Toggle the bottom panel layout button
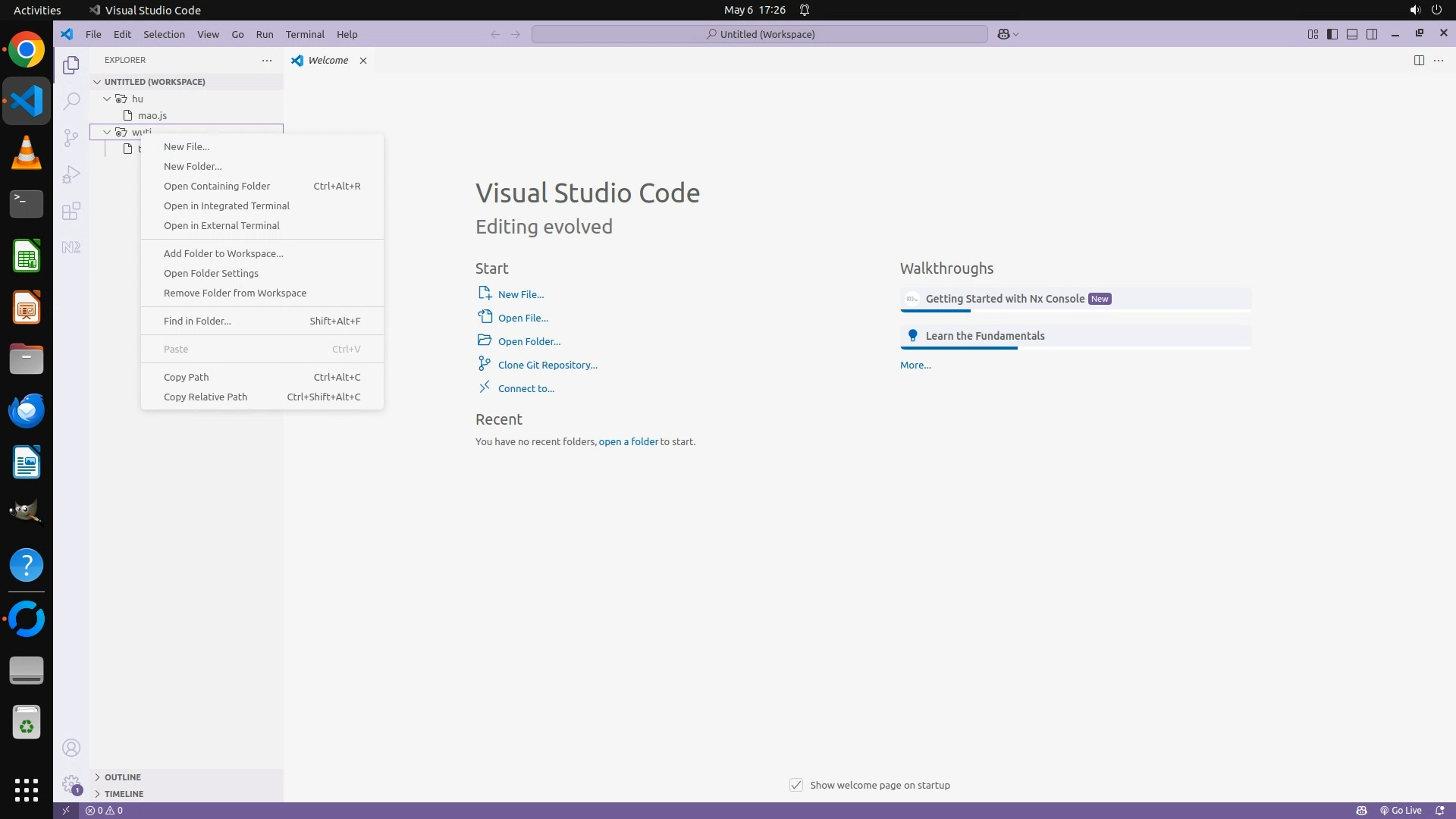 [x=1352, y=34]
